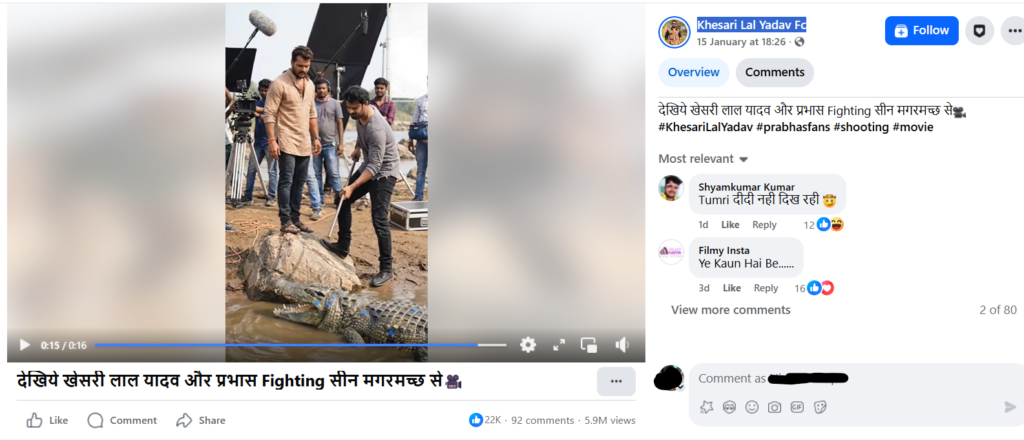Viewport: 1024px width, 440px height.
Task: Mute the video volume
Action: tap(622, 345)
